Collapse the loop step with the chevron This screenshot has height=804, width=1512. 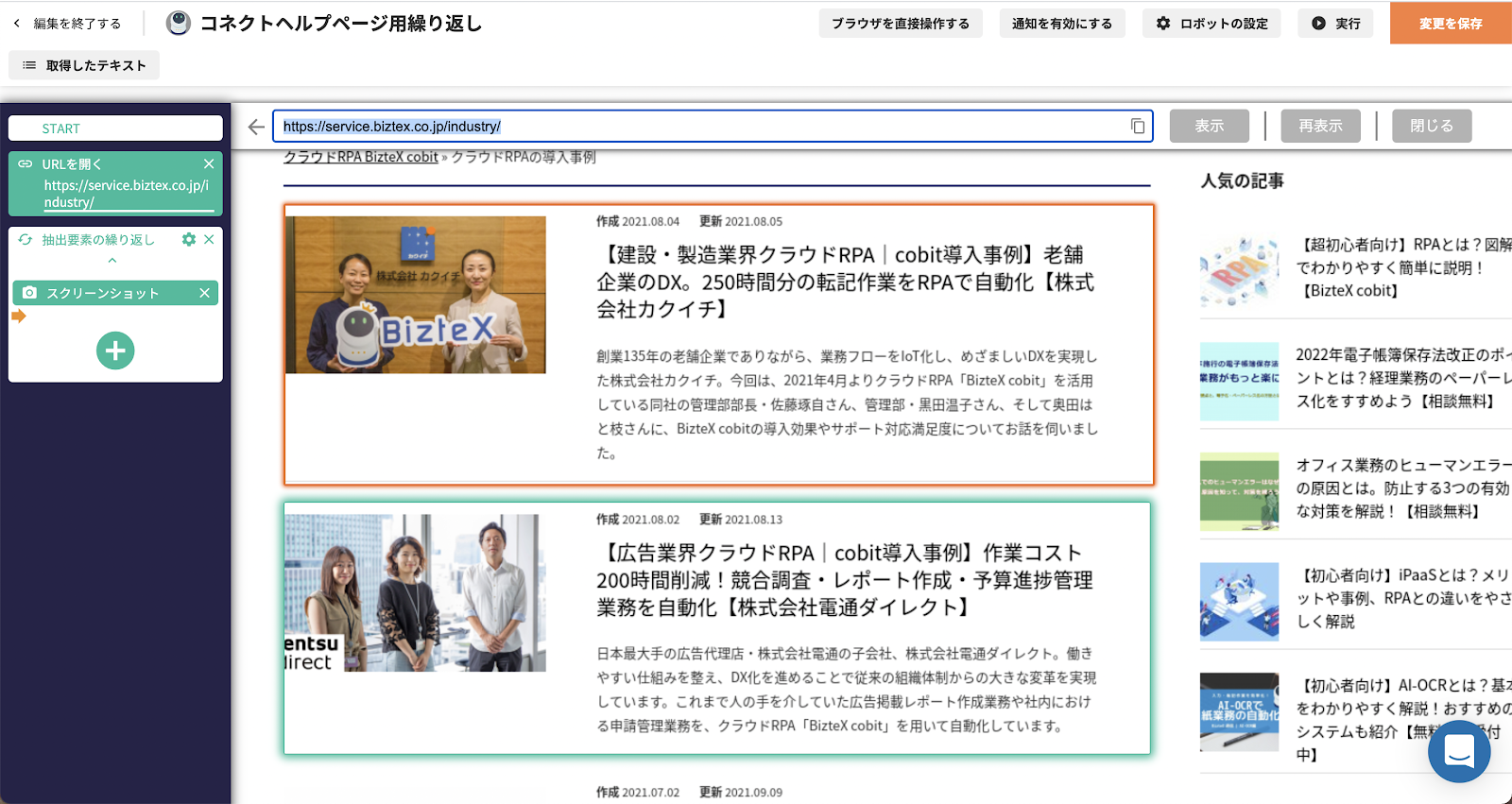point(112,261)
